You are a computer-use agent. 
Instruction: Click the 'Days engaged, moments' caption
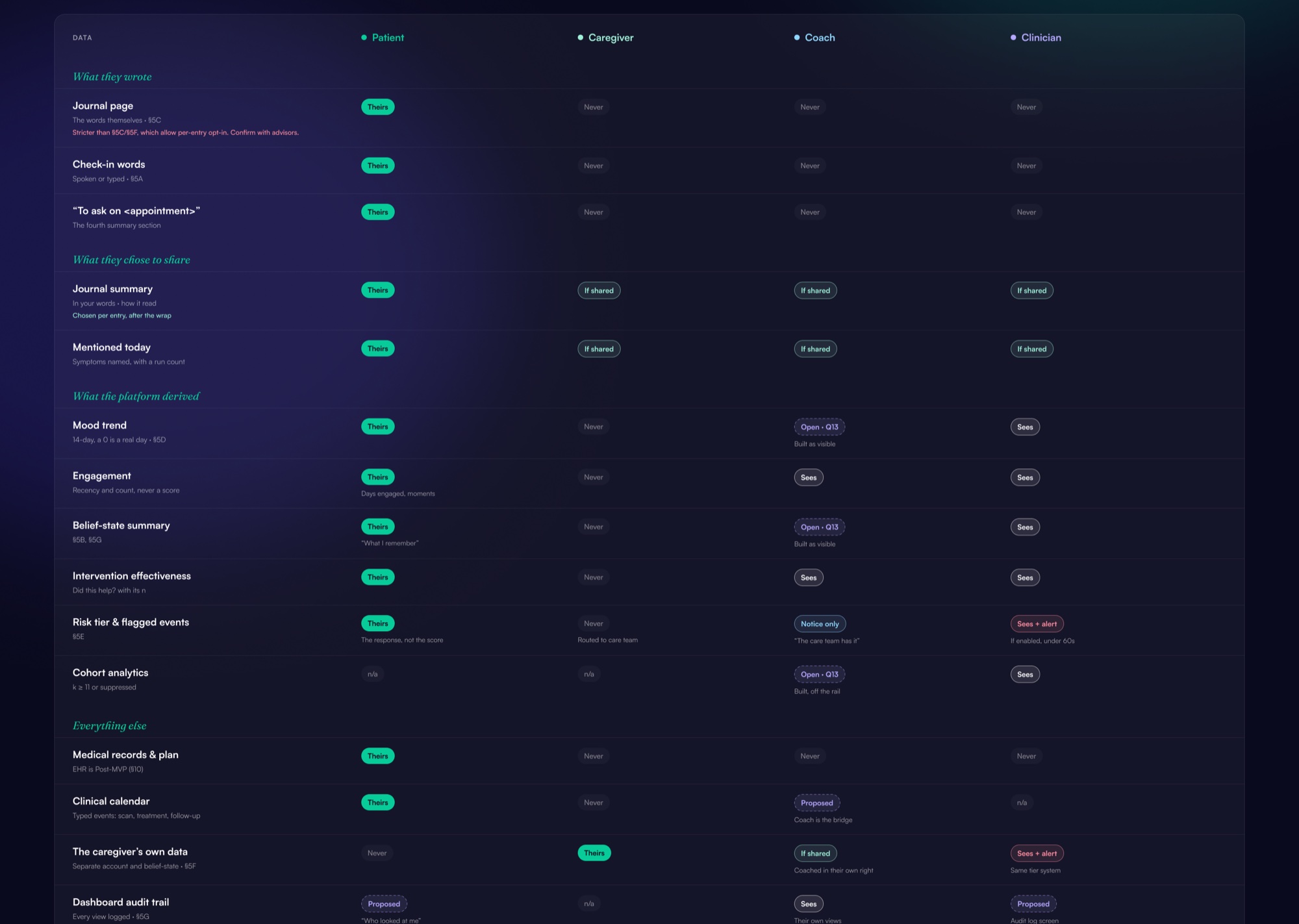398,493
